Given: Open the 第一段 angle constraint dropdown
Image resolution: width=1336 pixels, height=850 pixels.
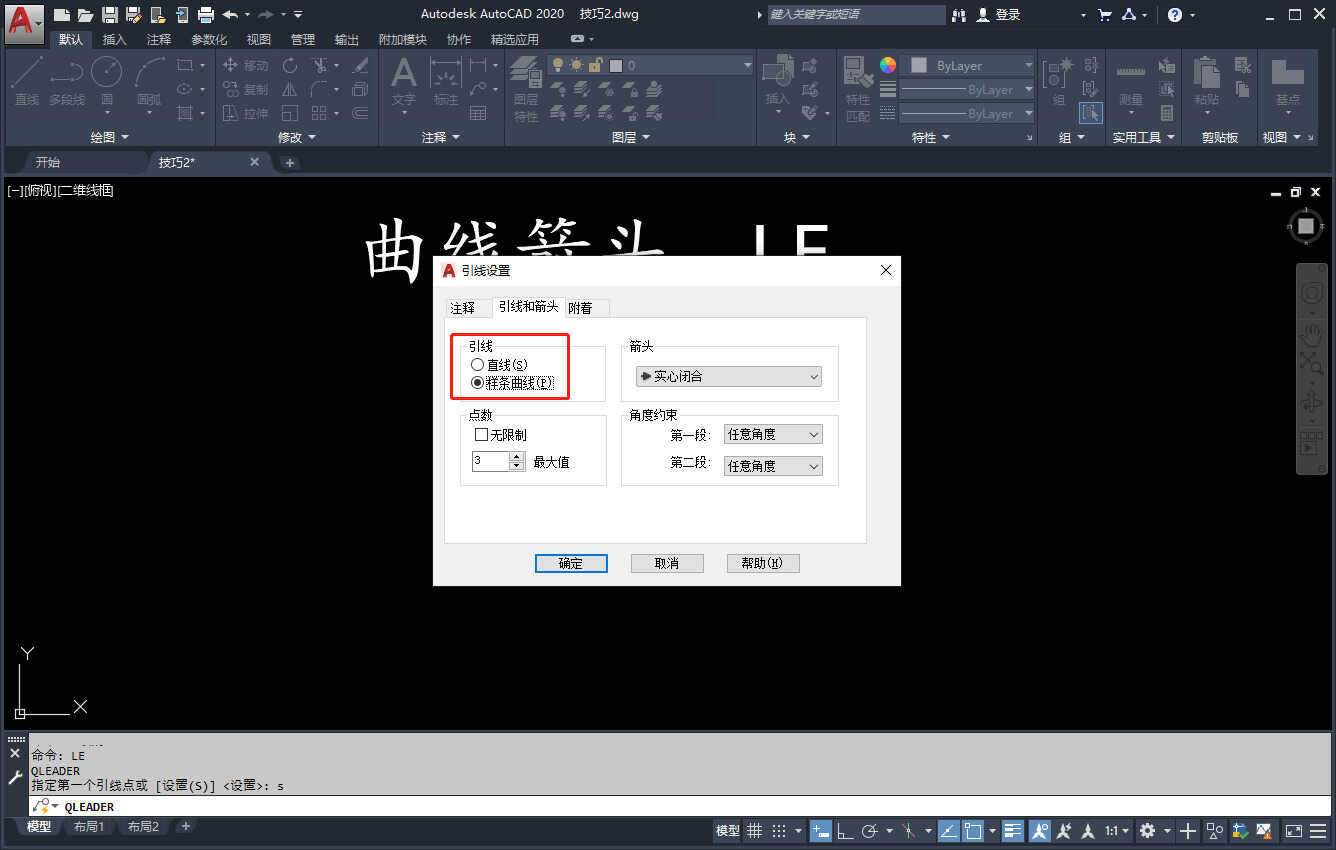Looking at the screenshot, I should [773, 434].
